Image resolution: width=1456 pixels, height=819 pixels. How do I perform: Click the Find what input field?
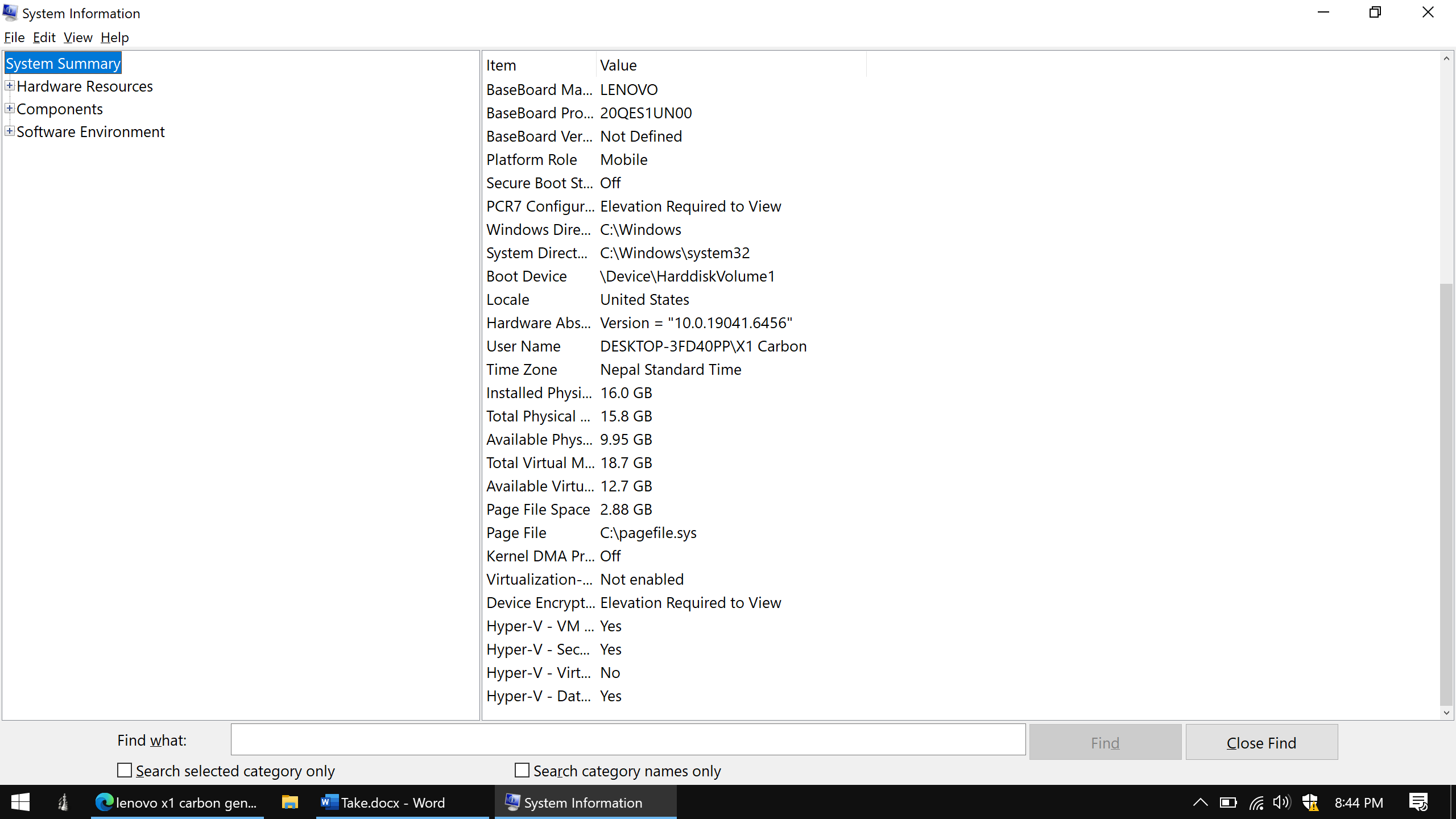tap(628, 739)
